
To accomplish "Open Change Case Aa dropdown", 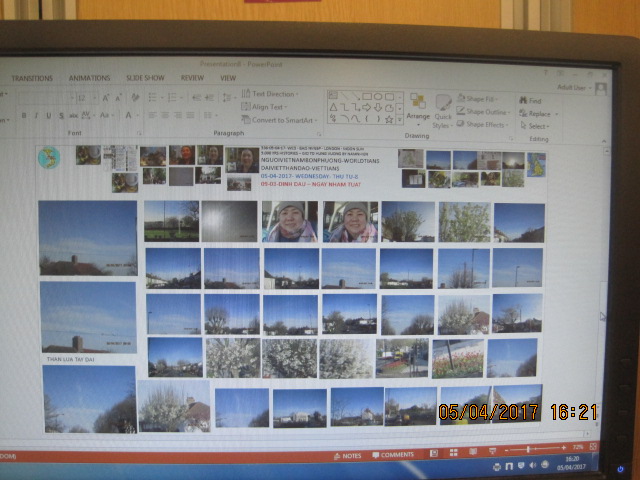I will 106,116.
